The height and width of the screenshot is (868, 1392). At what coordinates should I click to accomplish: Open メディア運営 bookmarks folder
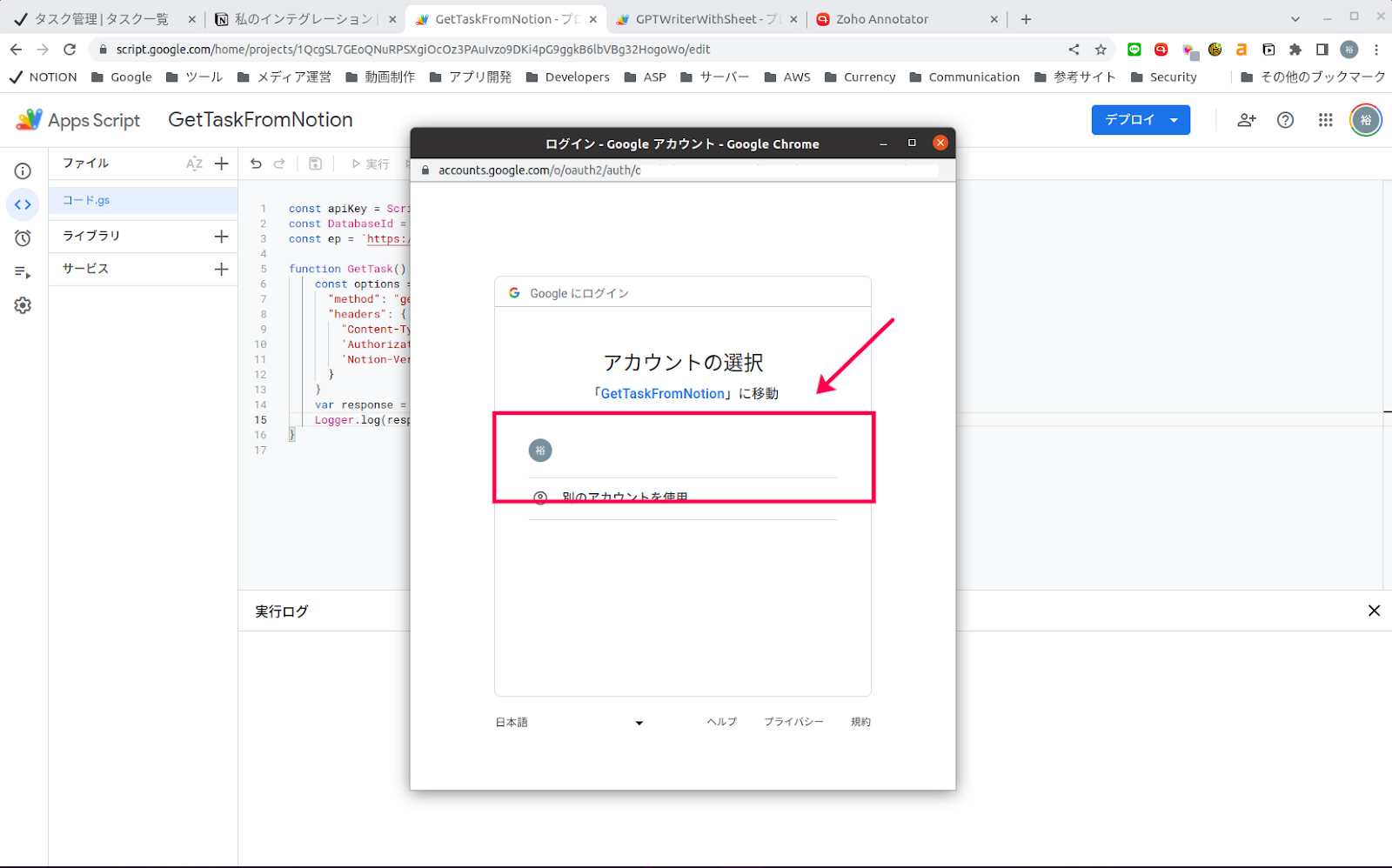(x=284, y=77)
